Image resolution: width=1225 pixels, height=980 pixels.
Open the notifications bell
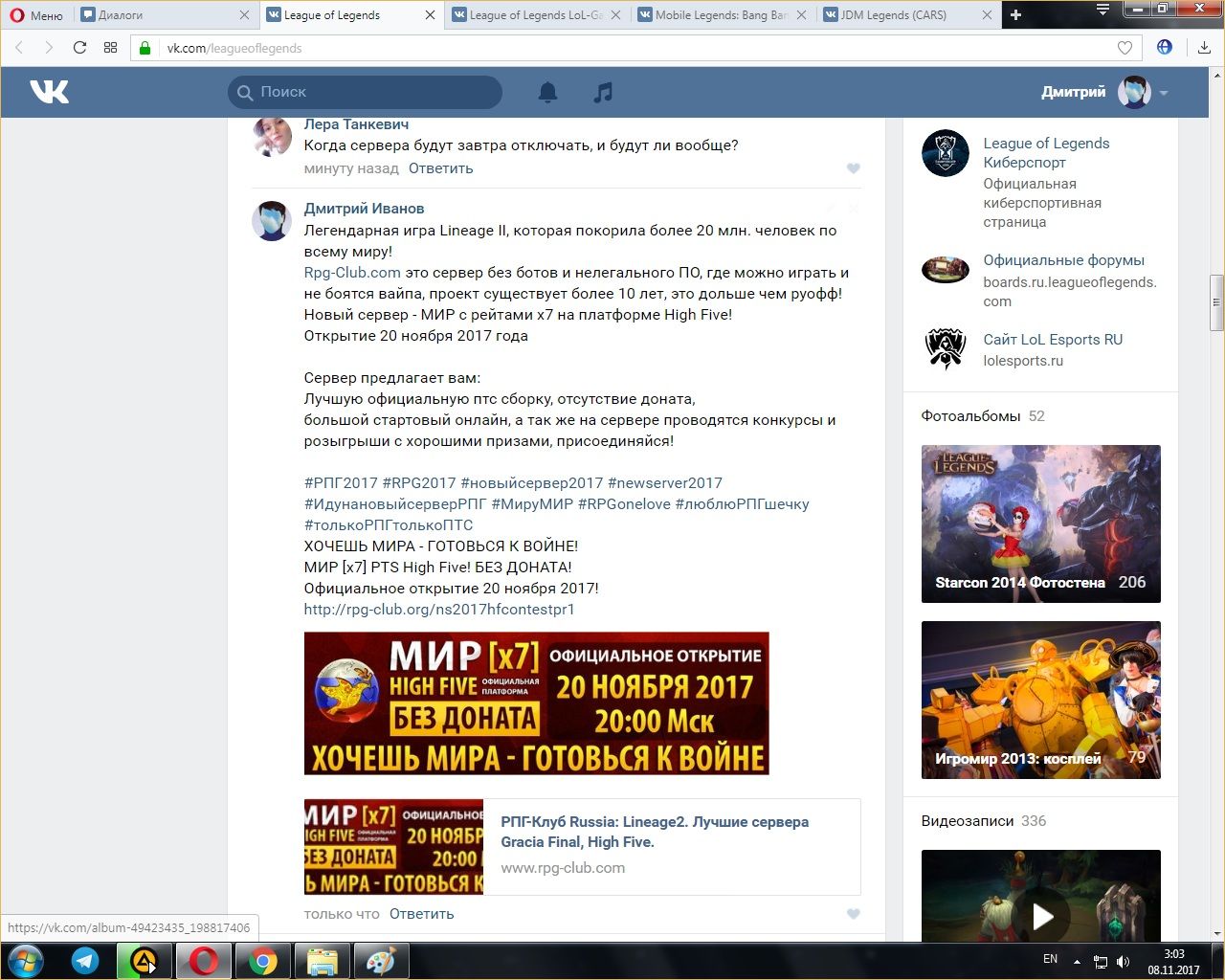(547, 92)
